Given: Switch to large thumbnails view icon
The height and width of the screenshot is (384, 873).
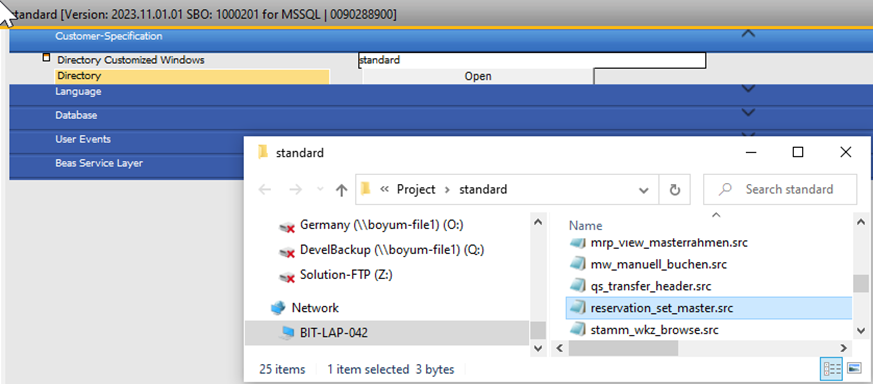Looking at the screenshot, I should 854,368.
